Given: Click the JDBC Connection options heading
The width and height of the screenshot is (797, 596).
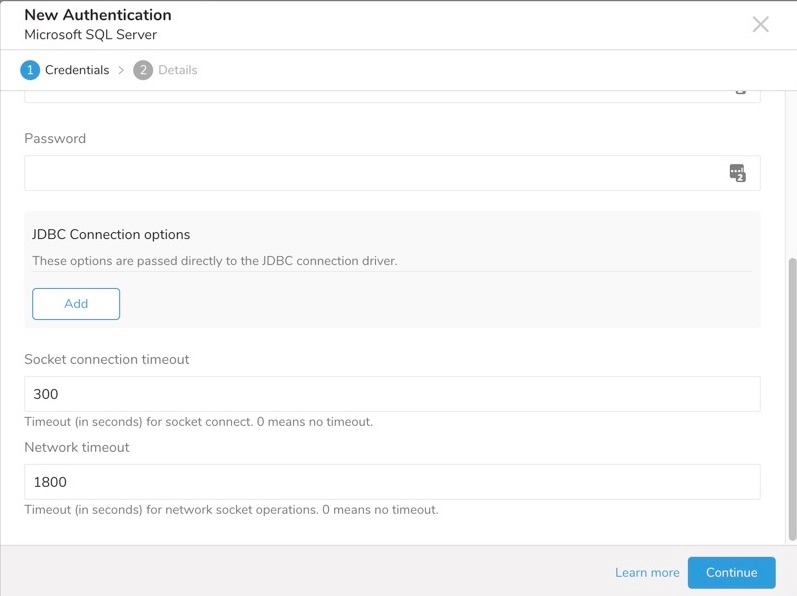Looking at the screenshot, I should pos(111,235).
